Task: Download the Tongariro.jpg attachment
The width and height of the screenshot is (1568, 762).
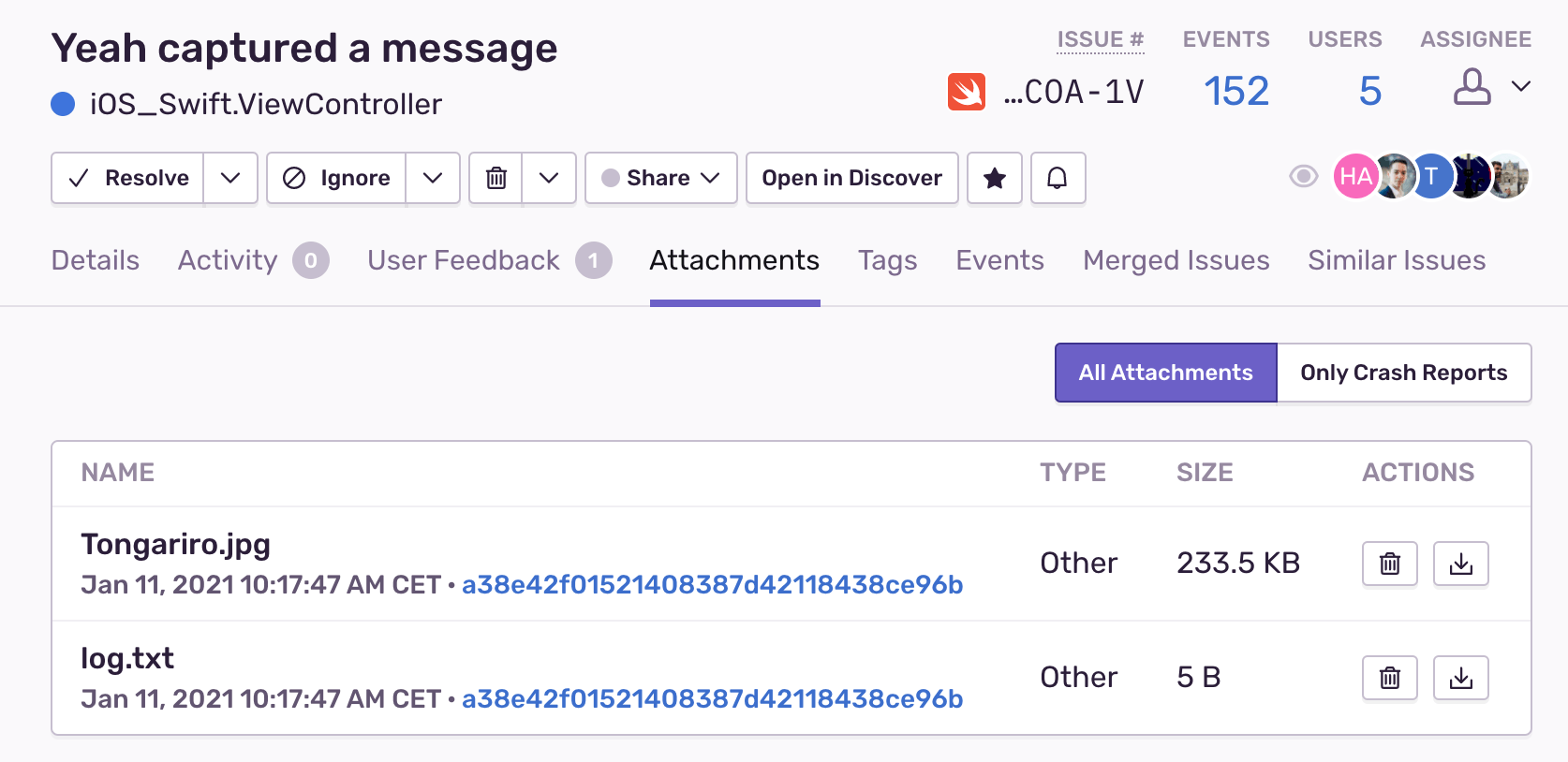Action: (1461, 564)
